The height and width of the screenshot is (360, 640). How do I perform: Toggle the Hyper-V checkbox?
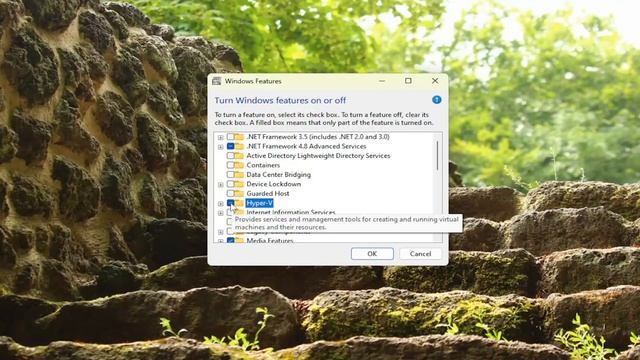[x=230, y=203]
